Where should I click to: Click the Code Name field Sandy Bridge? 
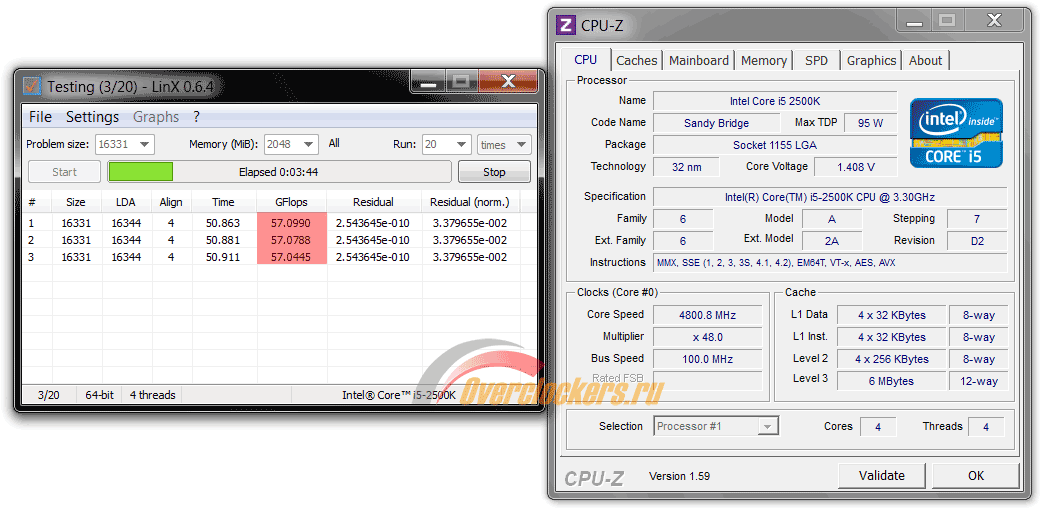coord(716,123)
